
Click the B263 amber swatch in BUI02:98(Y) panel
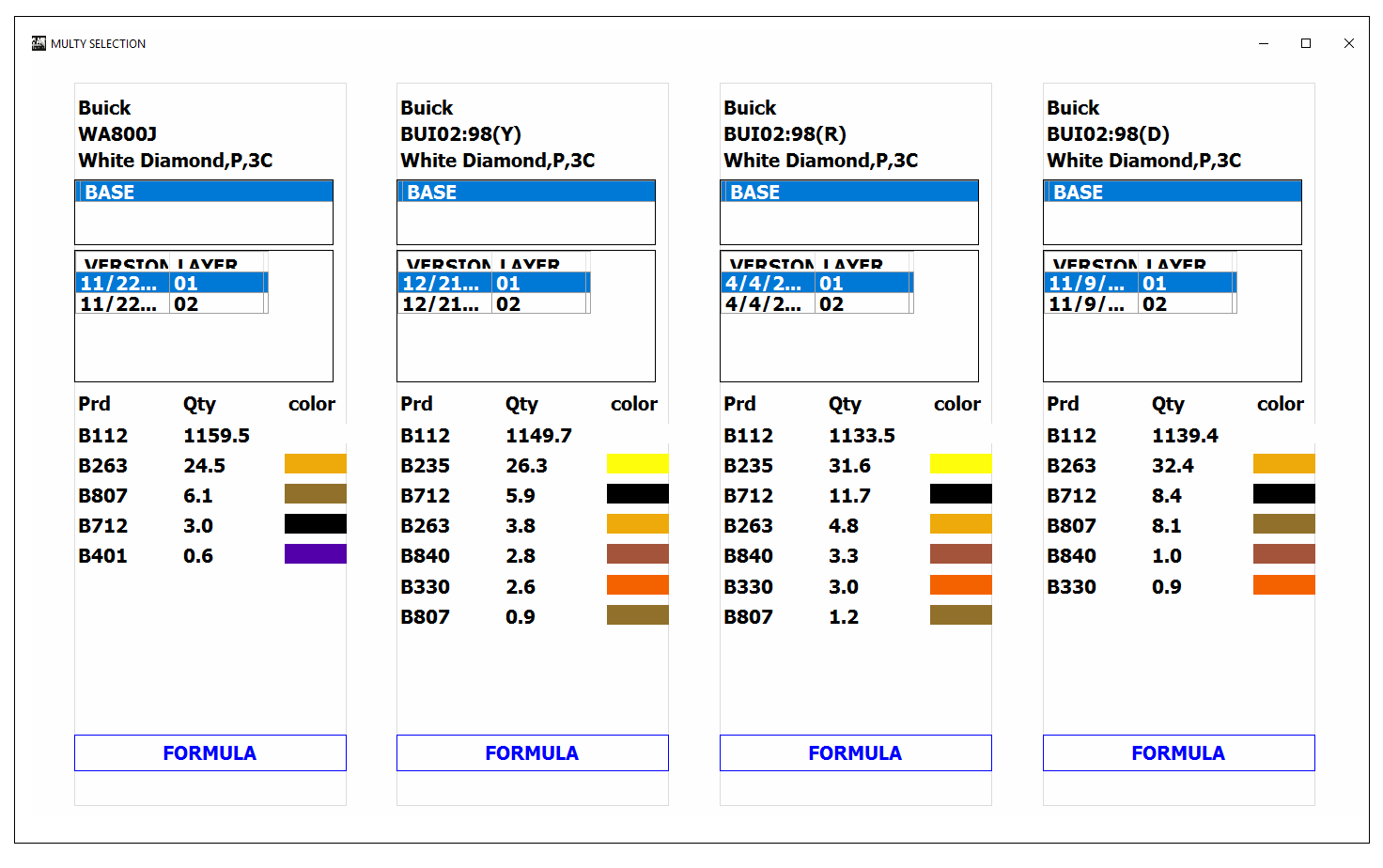click(x=638, y=523)
